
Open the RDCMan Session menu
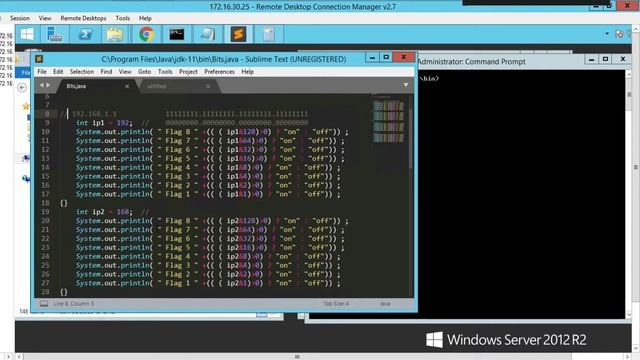pos(20,18)
